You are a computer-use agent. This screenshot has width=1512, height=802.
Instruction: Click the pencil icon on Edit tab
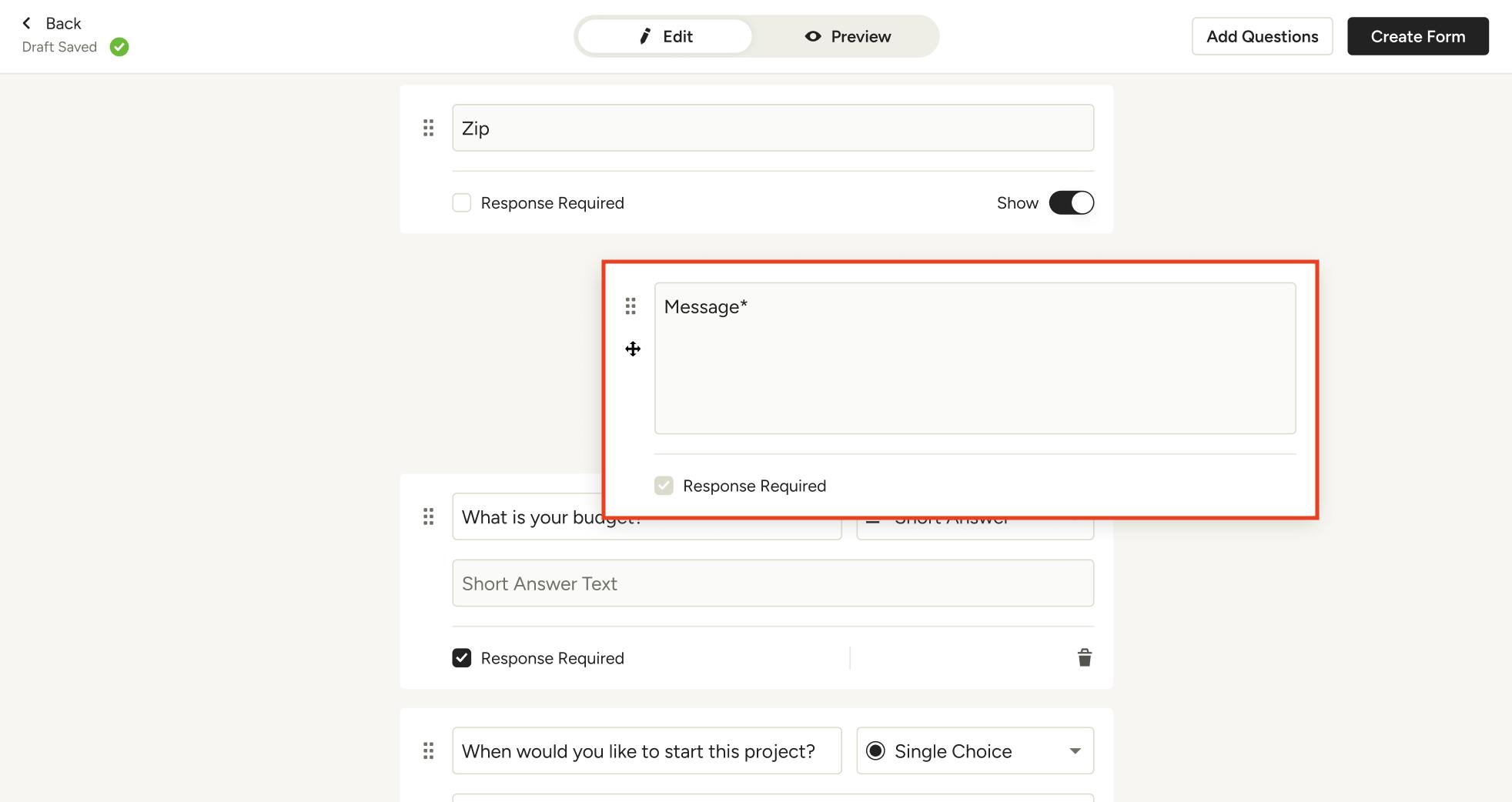645,36
